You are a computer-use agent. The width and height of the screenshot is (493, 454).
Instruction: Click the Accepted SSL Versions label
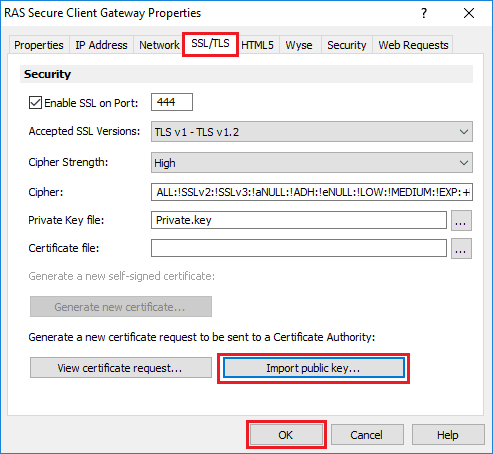[x=84, y=131]
